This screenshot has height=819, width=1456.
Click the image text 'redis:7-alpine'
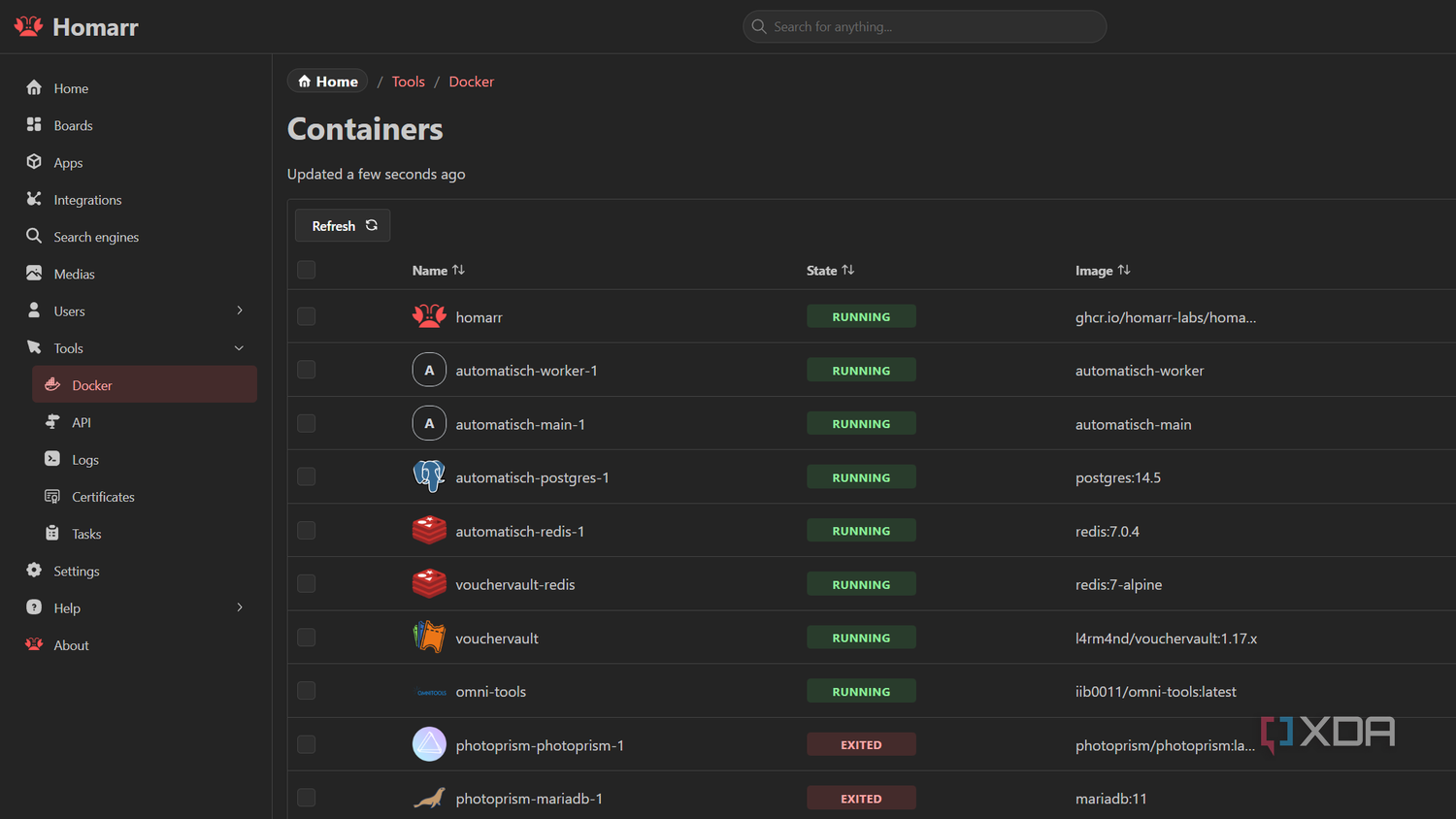coord(1118,584)
